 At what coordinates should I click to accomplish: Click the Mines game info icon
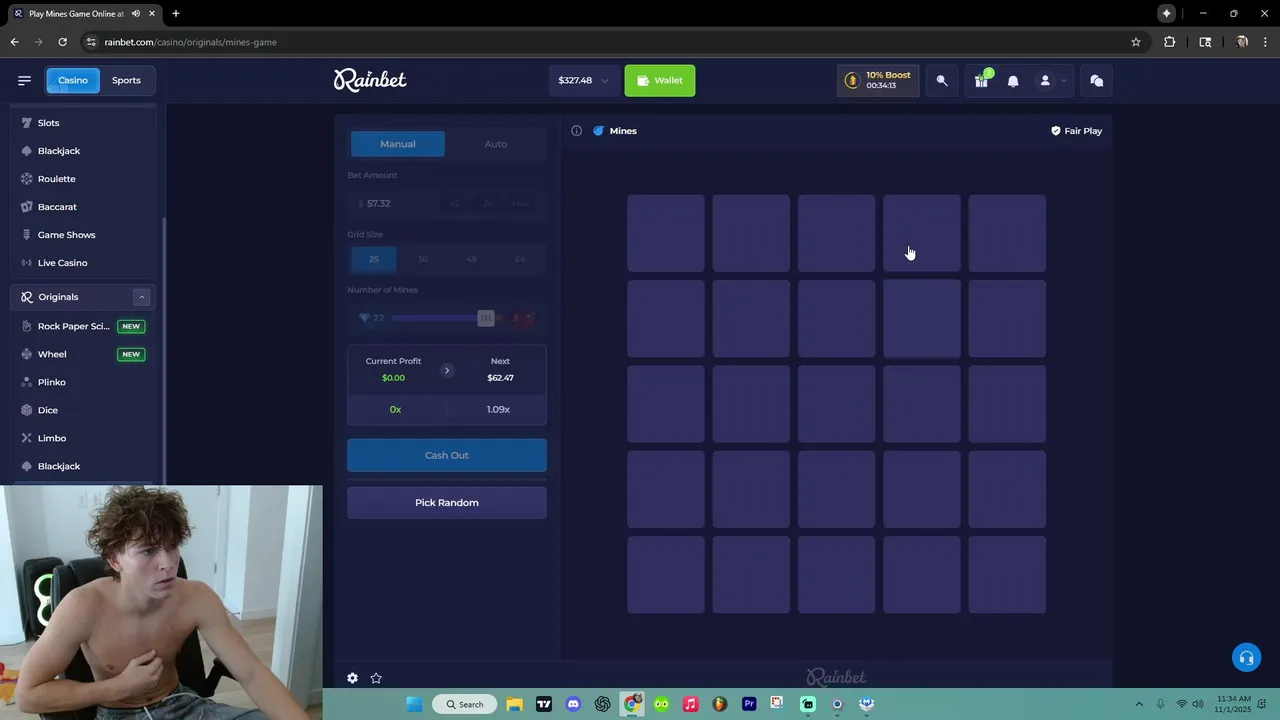(577, 131)
